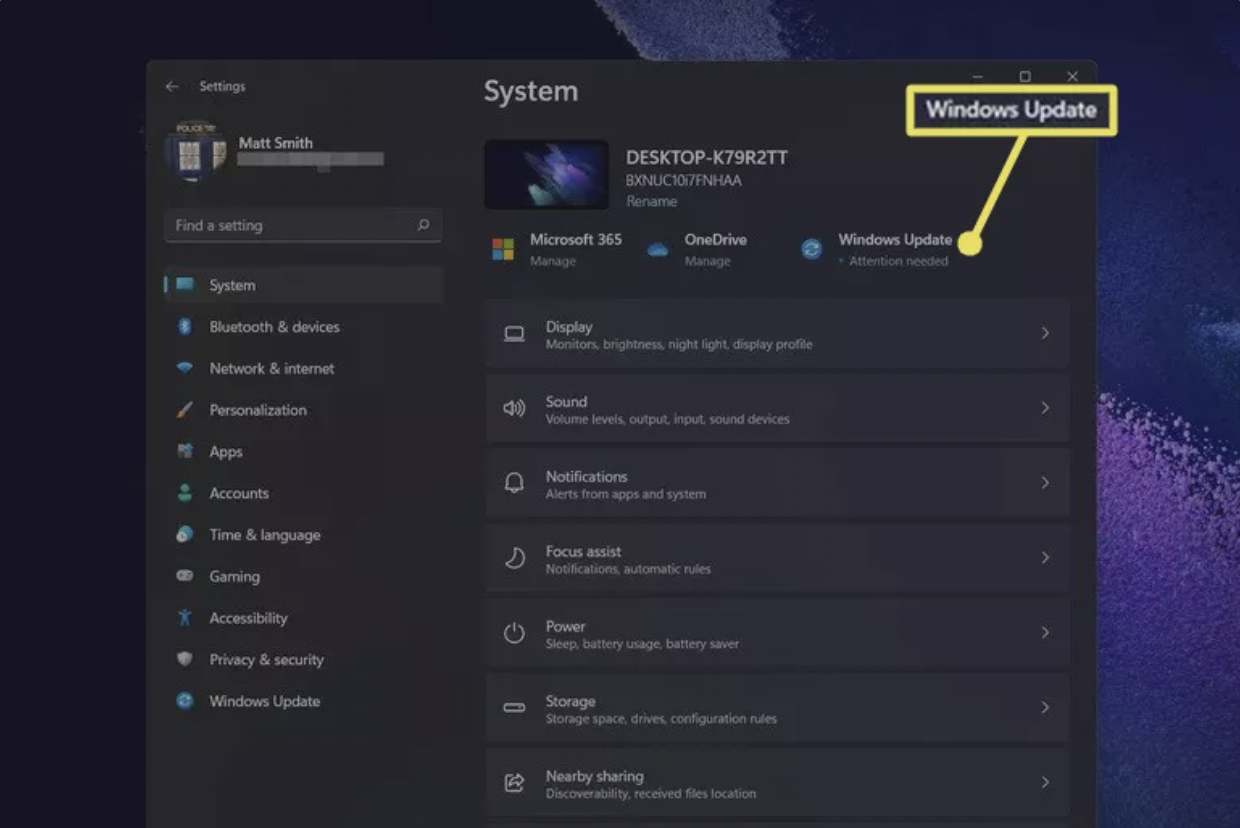Open Manage under OneDrive

click(706, 261)
